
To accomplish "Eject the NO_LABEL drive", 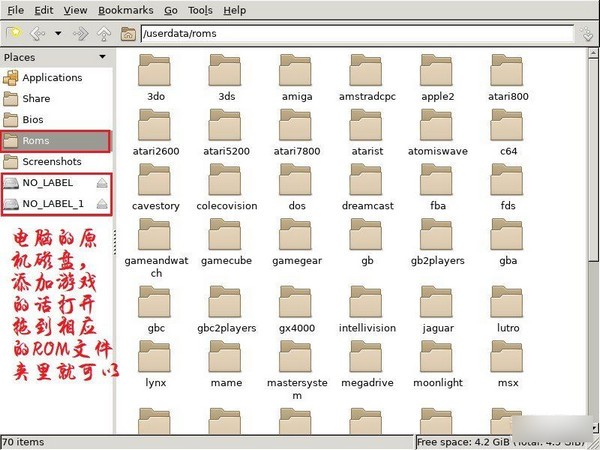I will [x=101, y=183].
